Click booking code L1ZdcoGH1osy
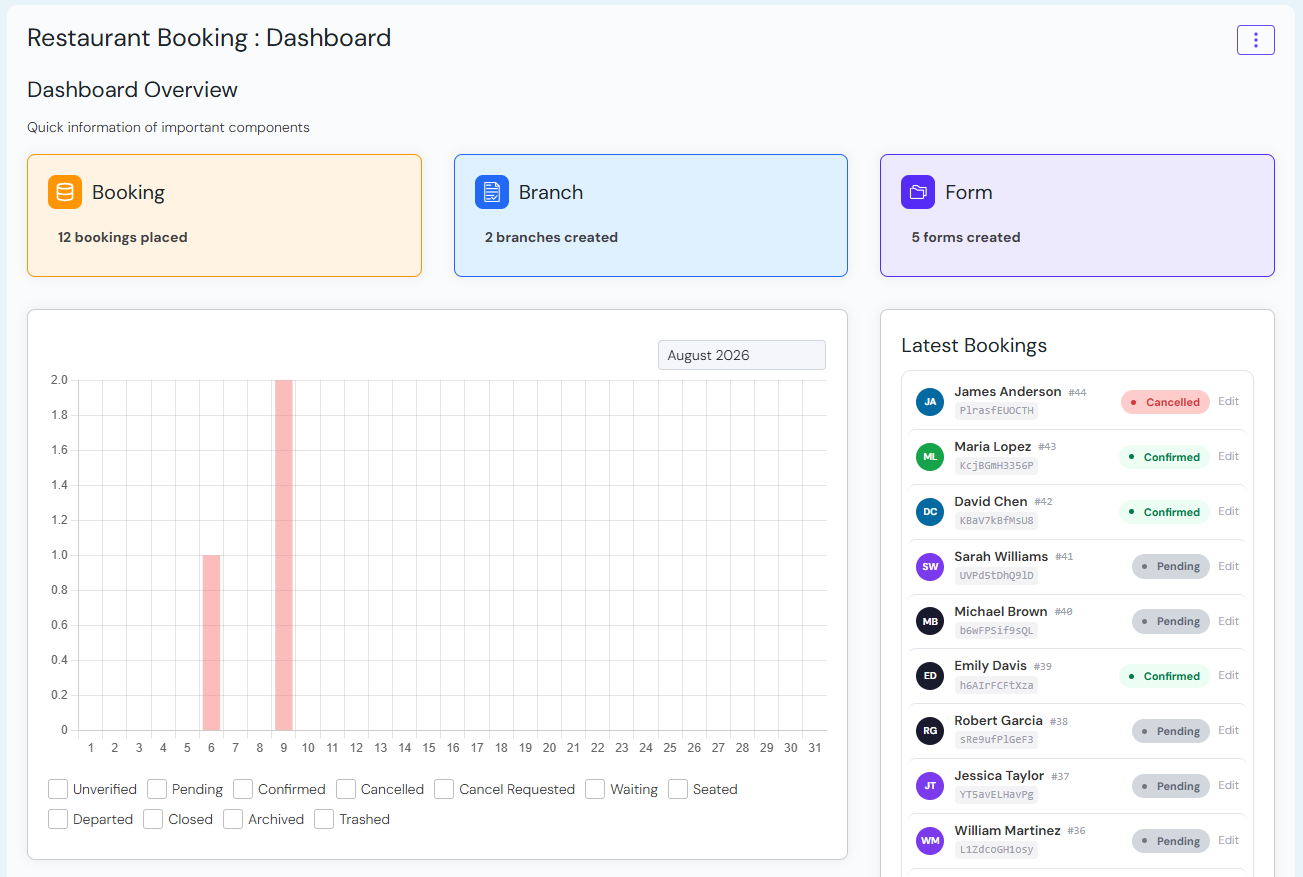Screen dimensions: 1303x877 click(996, 850)
